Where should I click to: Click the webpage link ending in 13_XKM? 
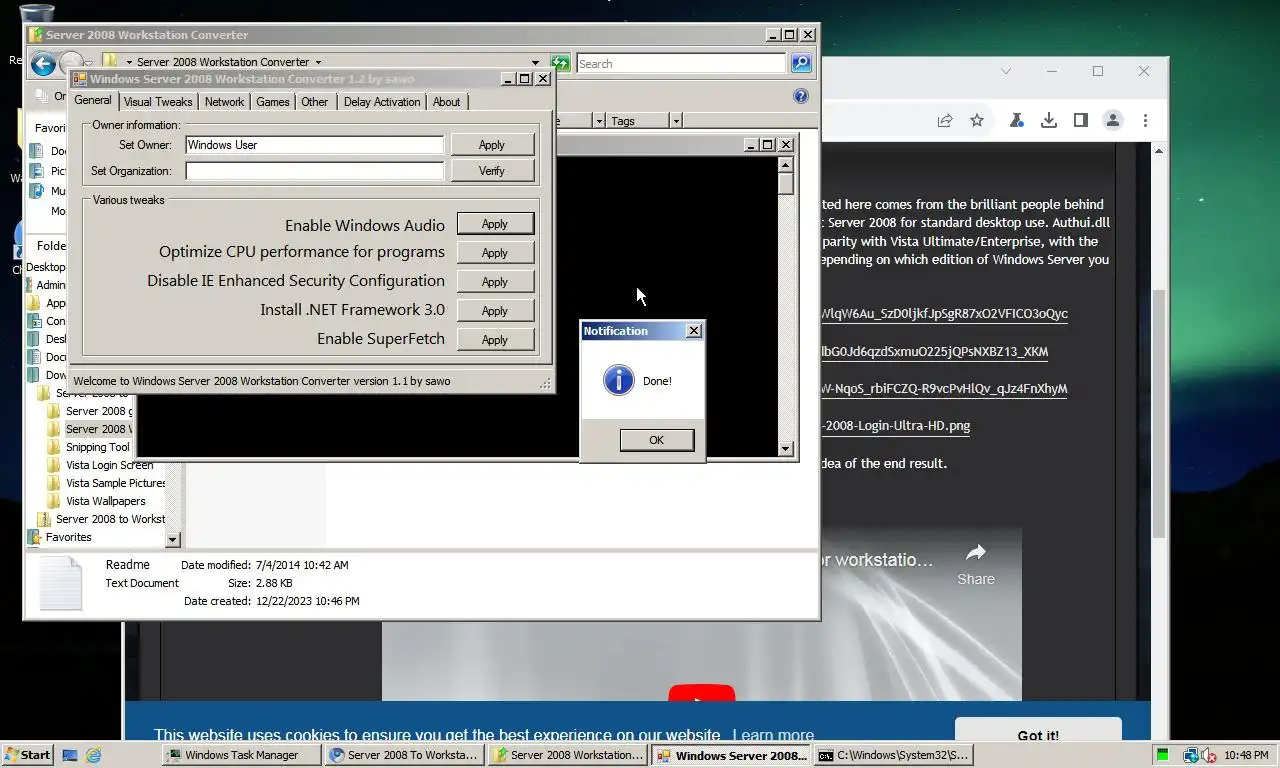934,351
